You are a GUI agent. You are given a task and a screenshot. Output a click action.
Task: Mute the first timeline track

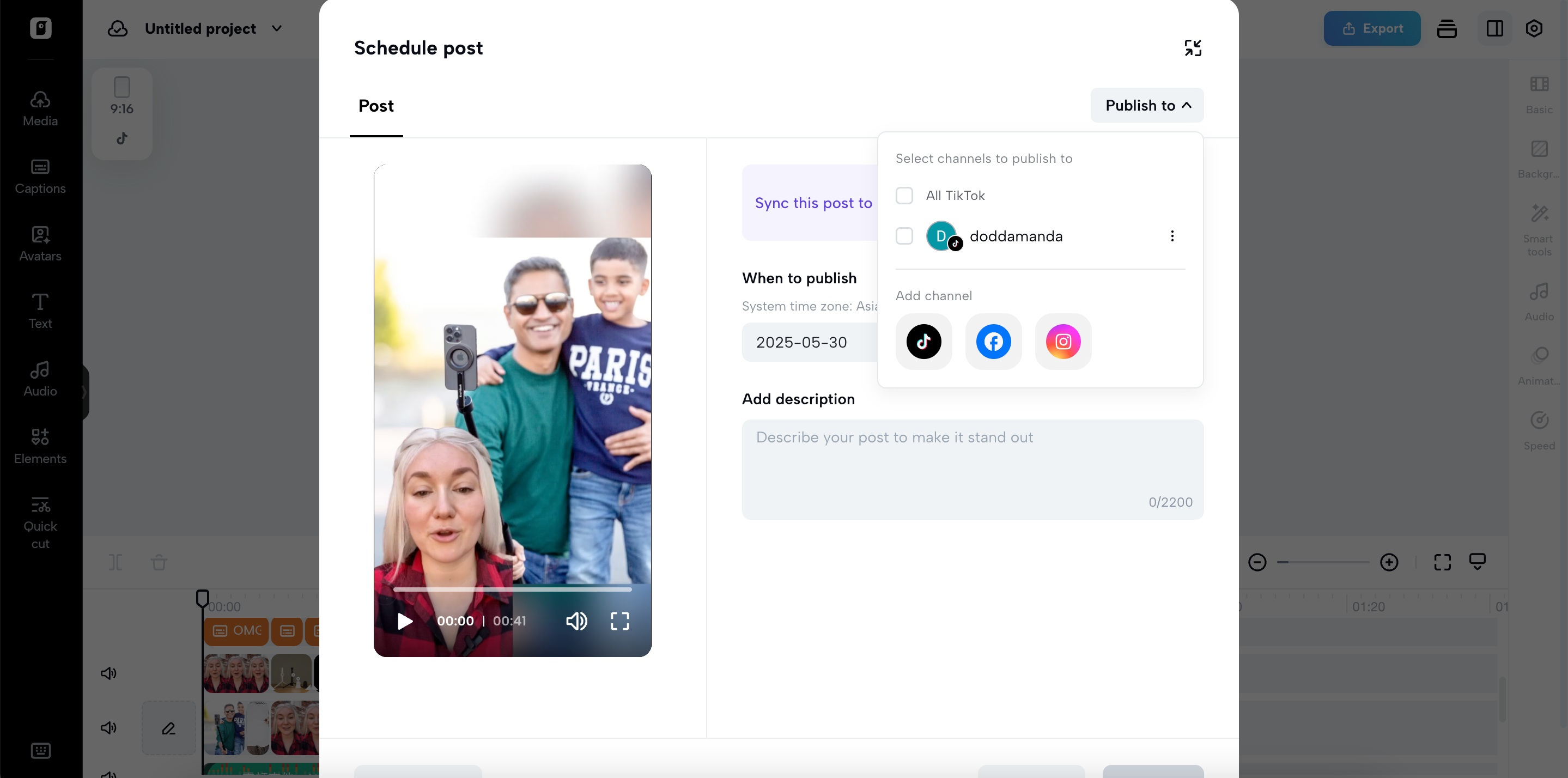(108, 673)
